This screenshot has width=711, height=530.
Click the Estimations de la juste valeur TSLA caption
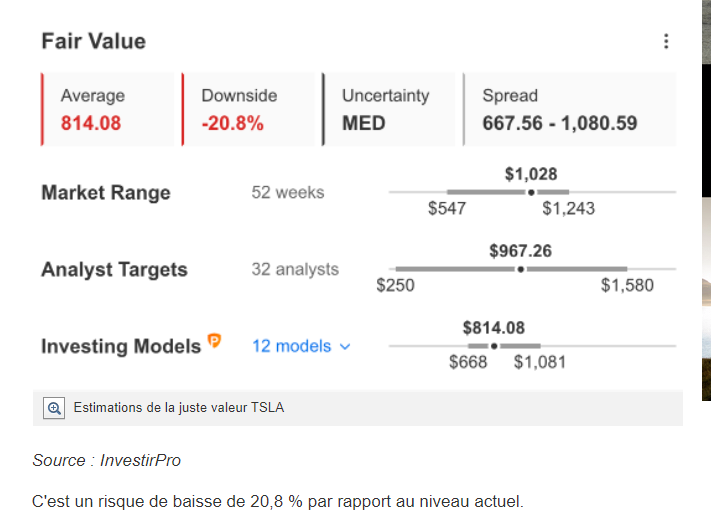click(x=179, y=408)
